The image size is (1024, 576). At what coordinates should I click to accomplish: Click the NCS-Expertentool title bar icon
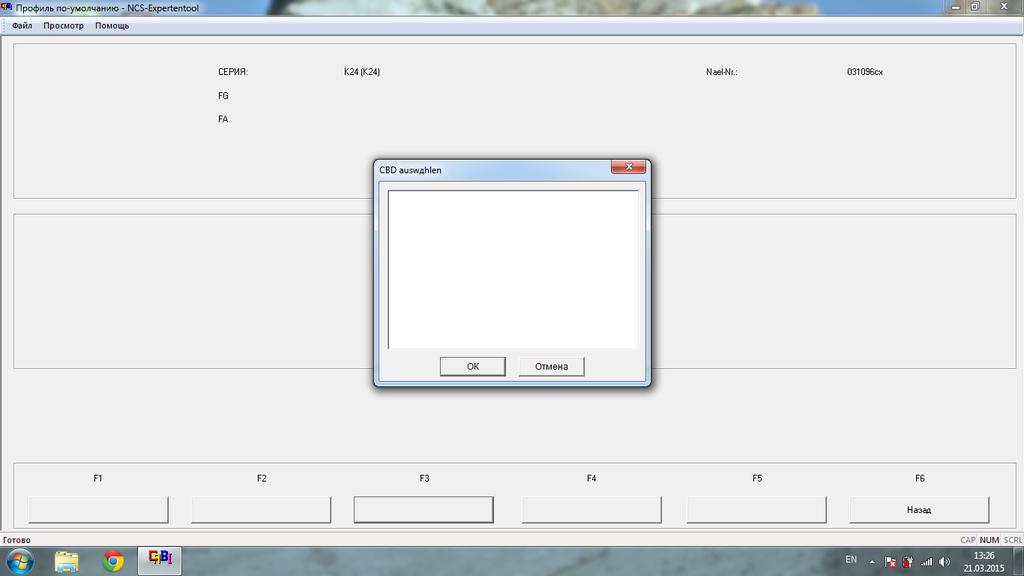tap(7, 7)
